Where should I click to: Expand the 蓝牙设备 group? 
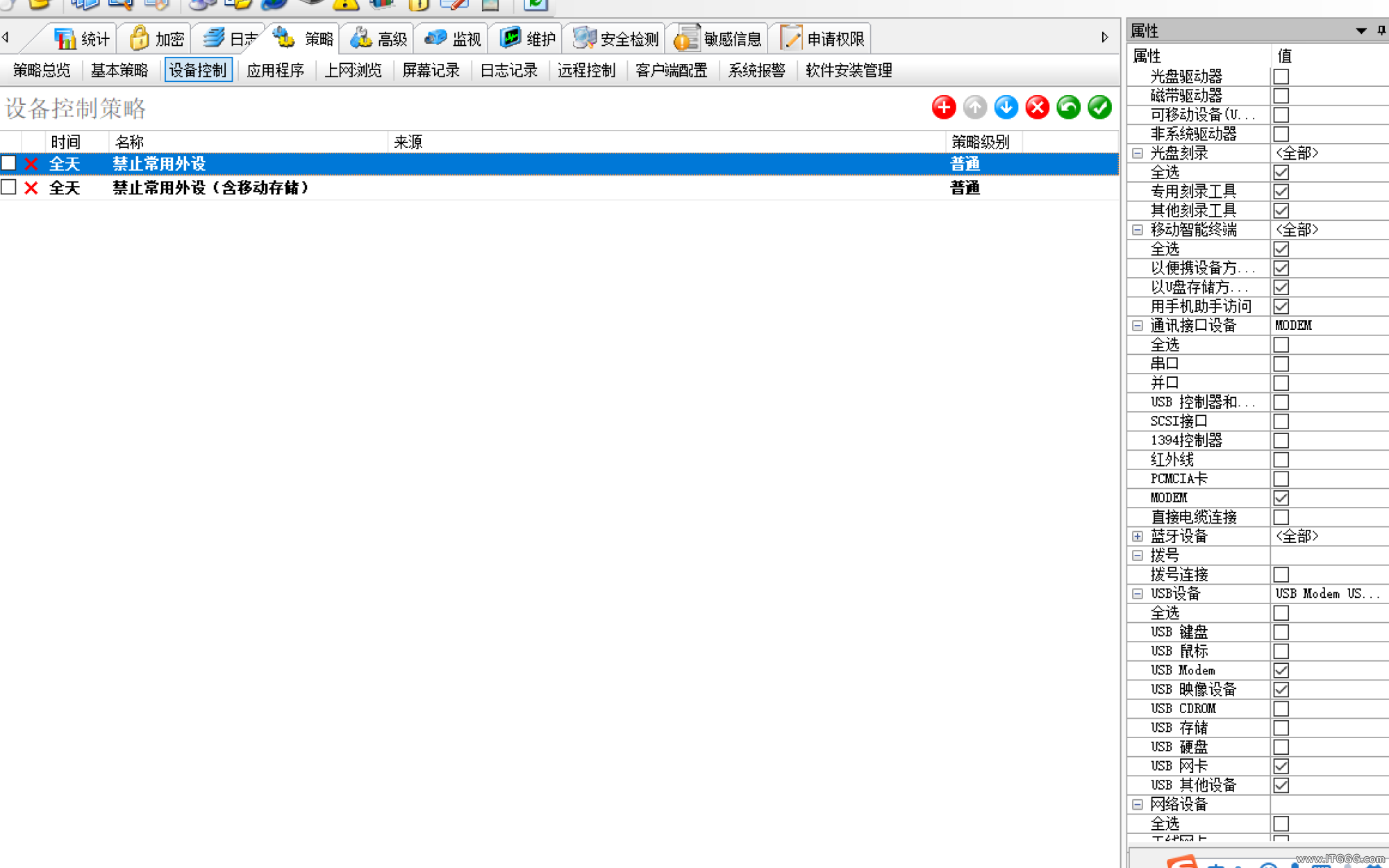pyautogui.click(x=1138, y=536)
